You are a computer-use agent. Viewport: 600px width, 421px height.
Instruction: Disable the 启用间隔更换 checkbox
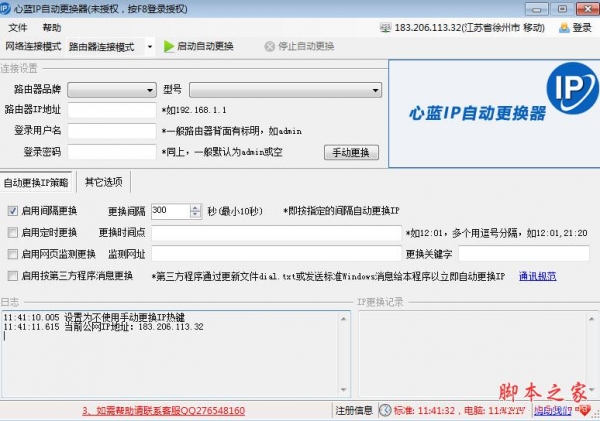point(13,211)
